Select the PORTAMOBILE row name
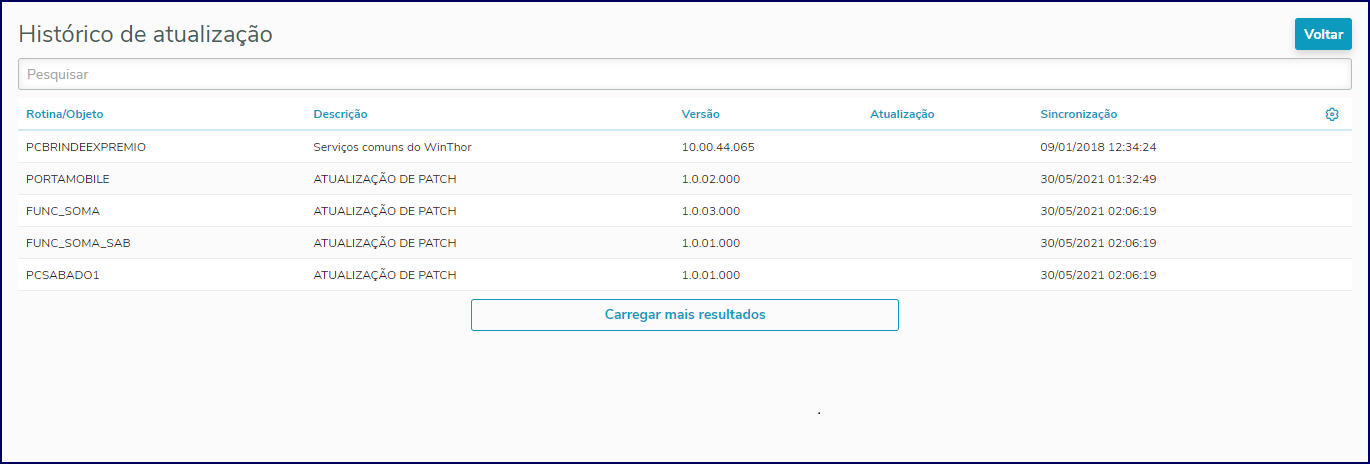 pos(68,179)
